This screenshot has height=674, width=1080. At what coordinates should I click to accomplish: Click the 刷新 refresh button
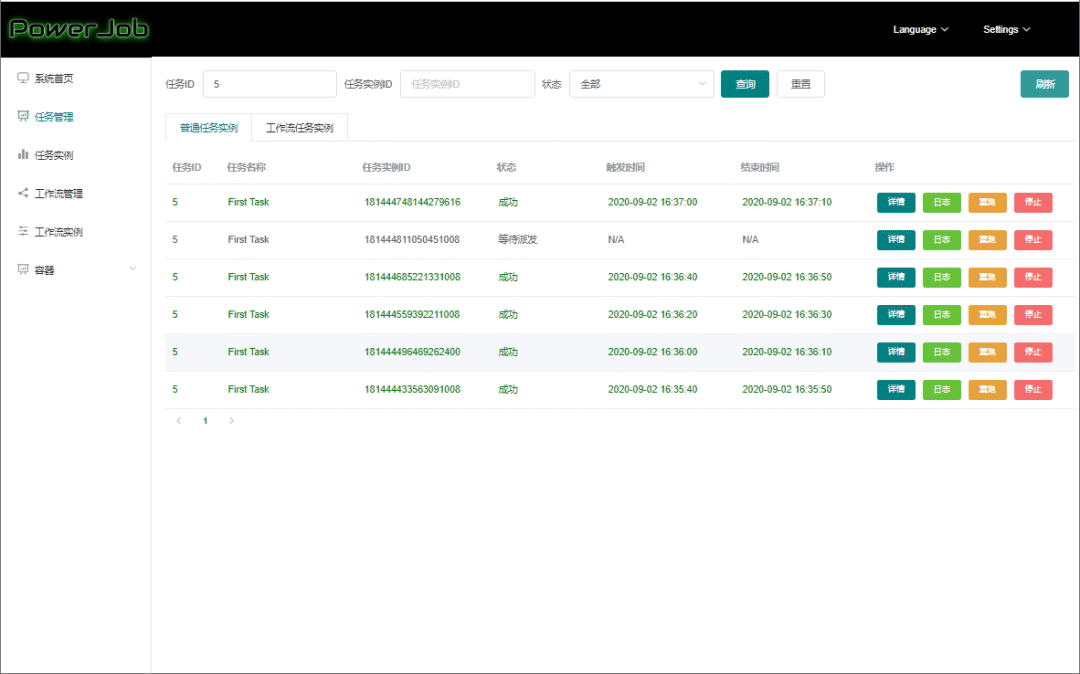(1044, 84)
